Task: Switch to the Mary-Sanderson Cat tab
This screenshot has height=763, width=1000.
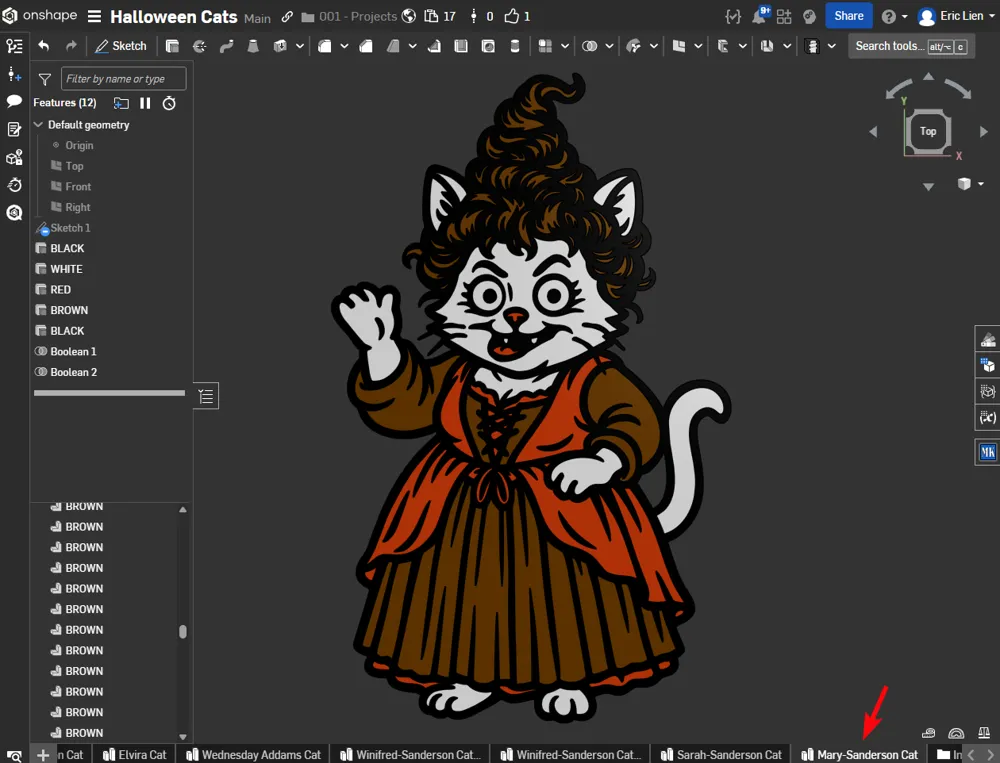Action: coord(859,755)
